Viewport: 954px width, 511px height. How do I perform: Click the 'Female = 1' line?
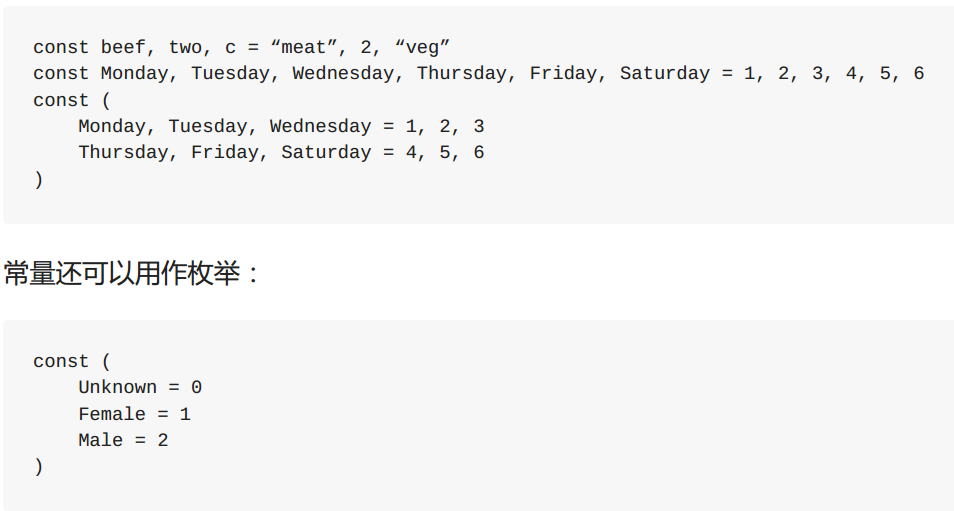pos(134,414)
